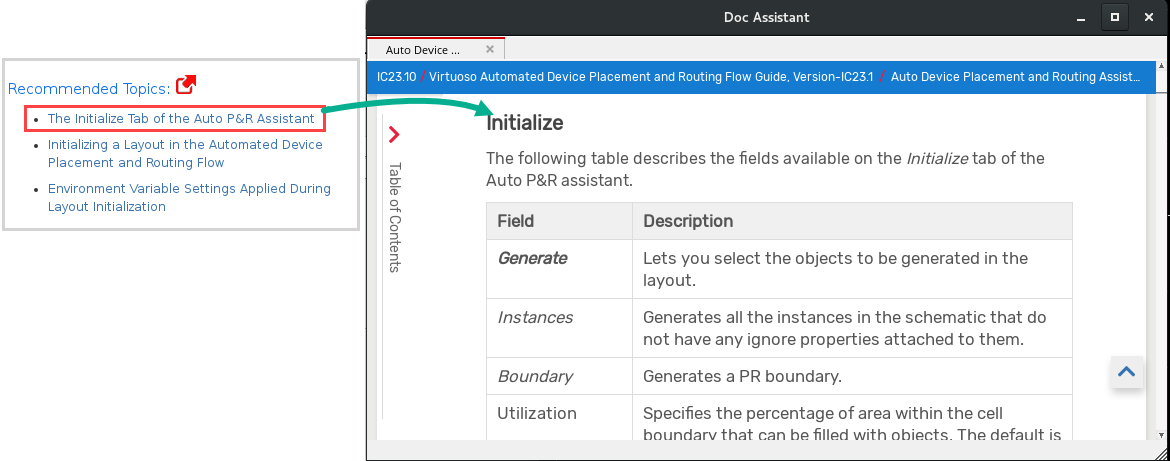Click the Generate field cell in table

click(x=533, y=258)
